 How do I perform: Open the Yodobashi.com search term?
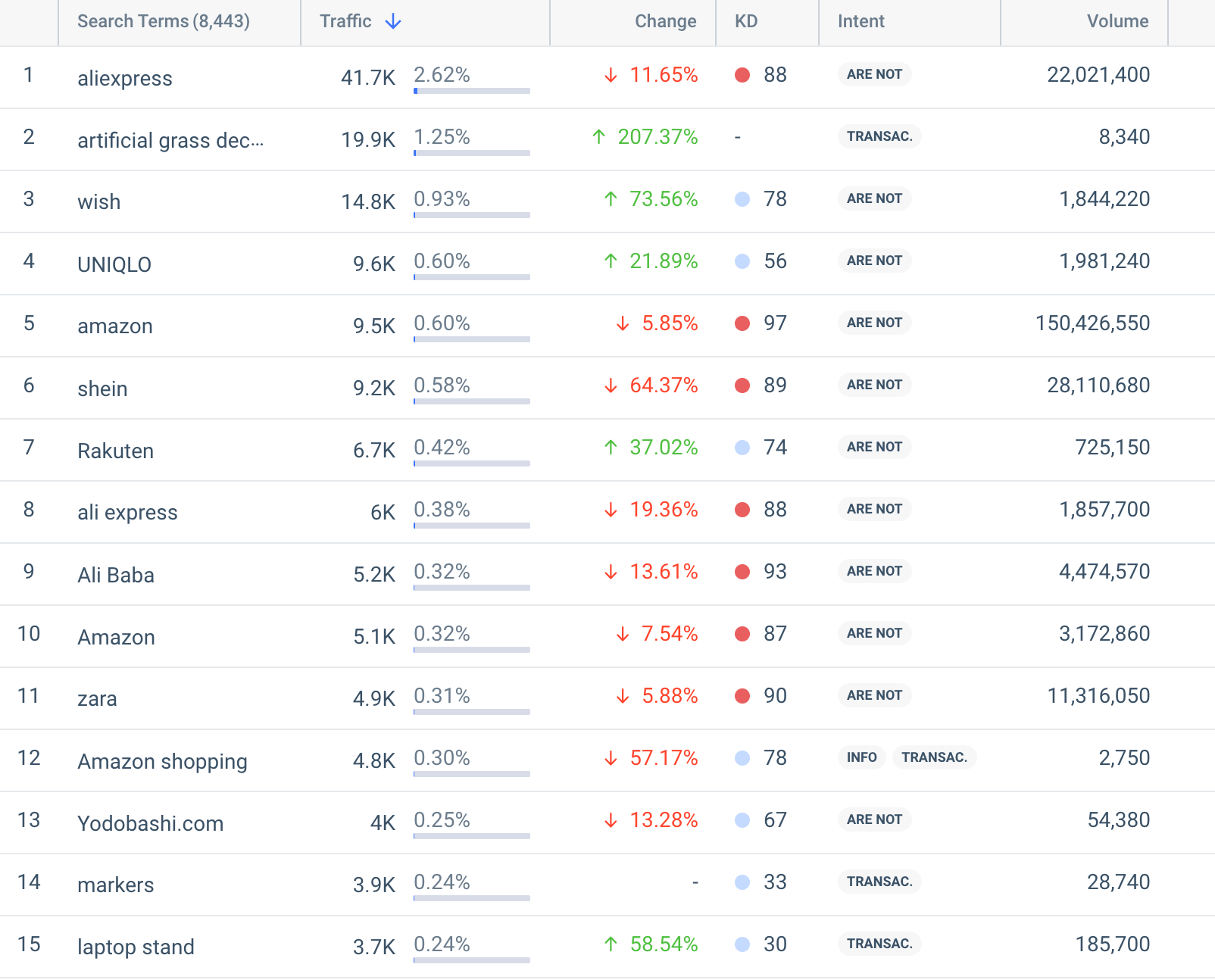[x=150, y=823]
